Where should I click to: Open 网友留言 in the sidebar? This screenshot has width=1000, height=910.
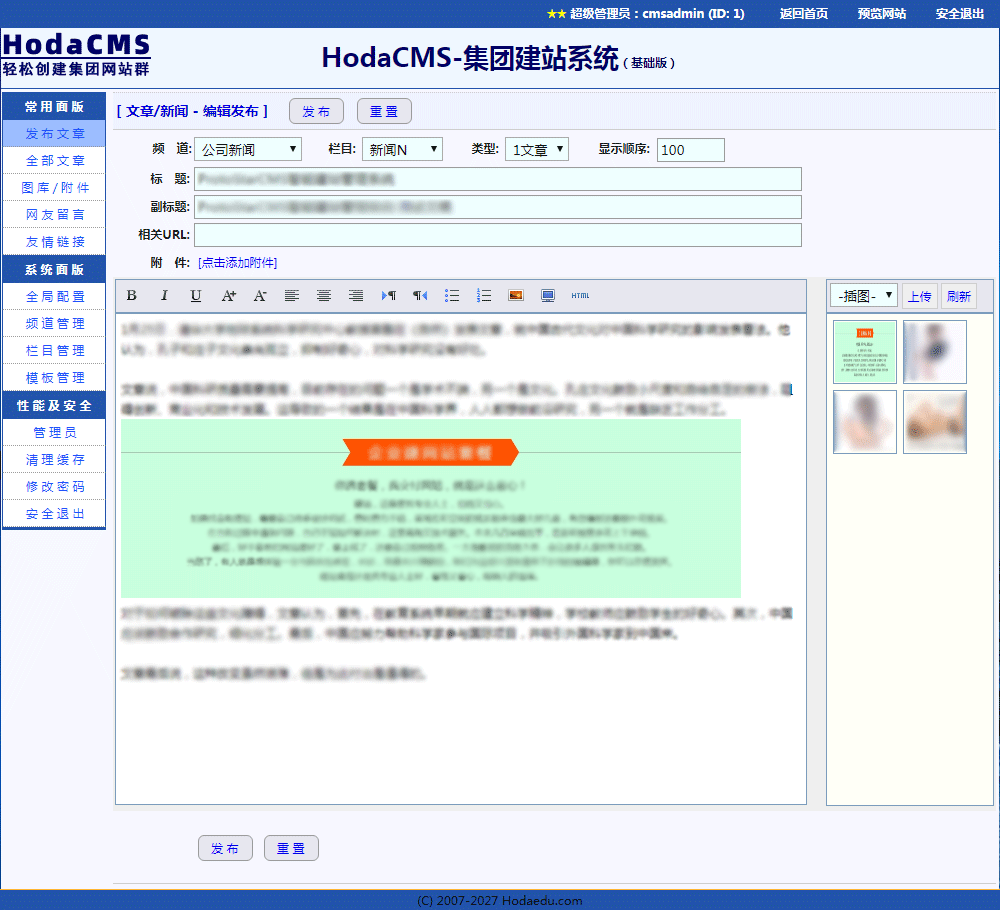[x=55, y=215]
